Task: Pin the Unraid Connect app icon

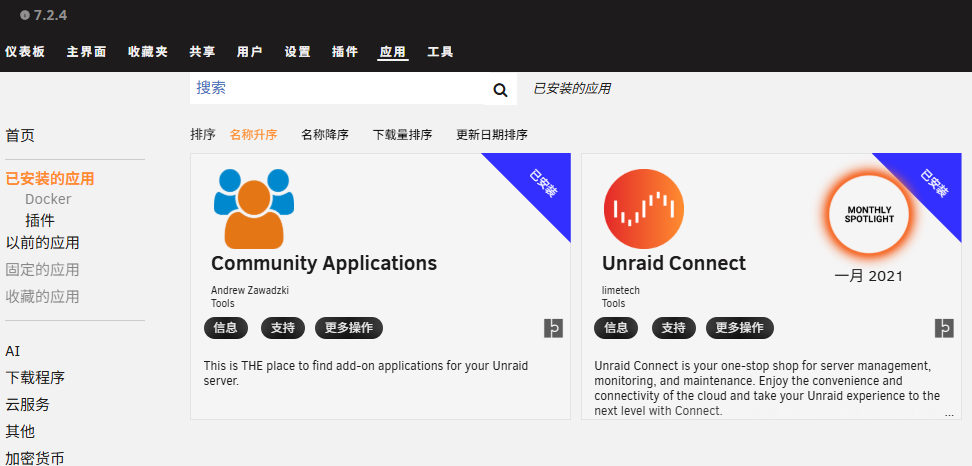Action: pyautogui.click(x=944, y=328)
